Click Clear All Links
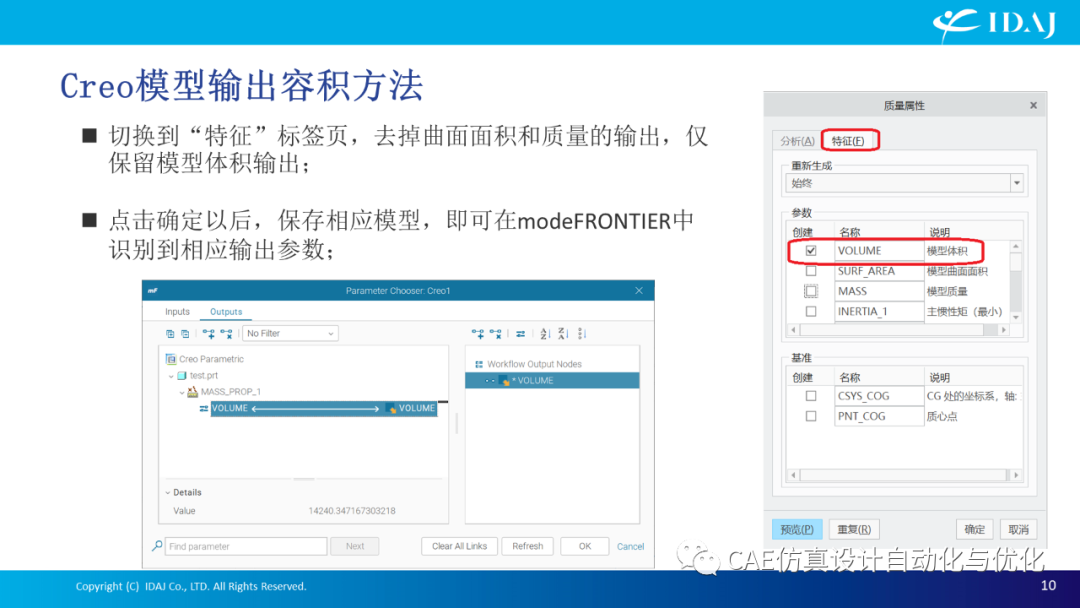 (459, 546)
